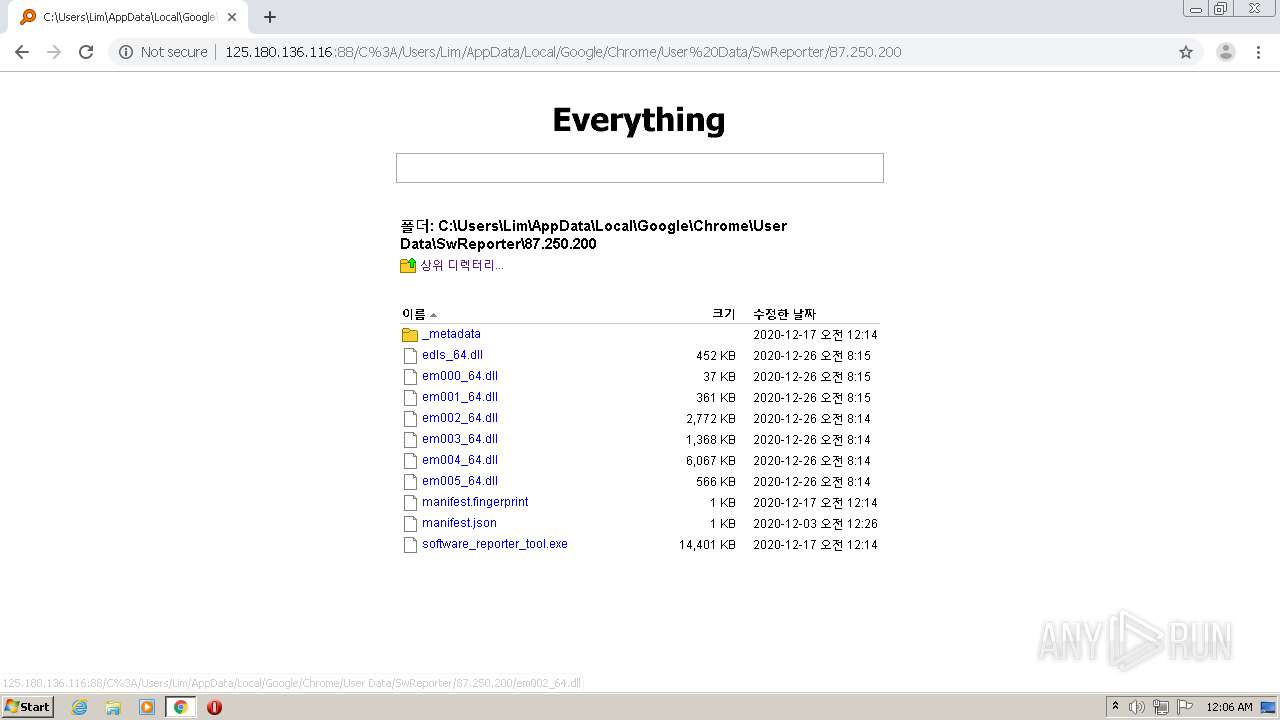
Task: Open the Windows Start menu
Action: (28, 707)
